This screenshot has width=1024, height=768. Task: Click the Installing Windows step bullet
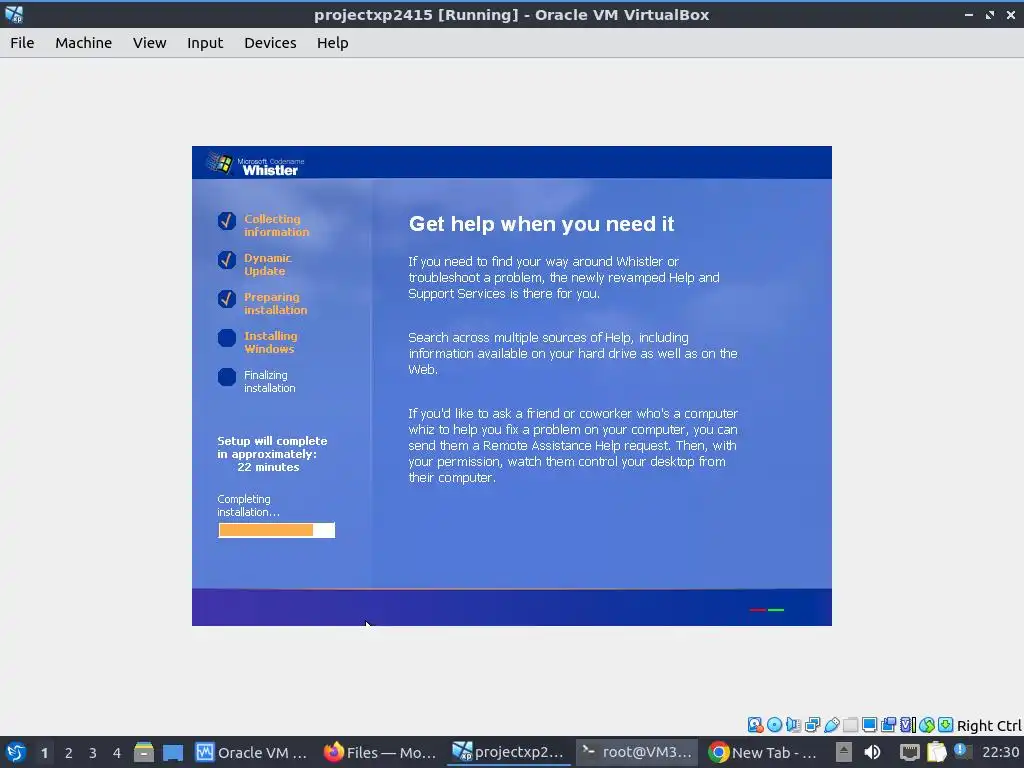point(227,338)
